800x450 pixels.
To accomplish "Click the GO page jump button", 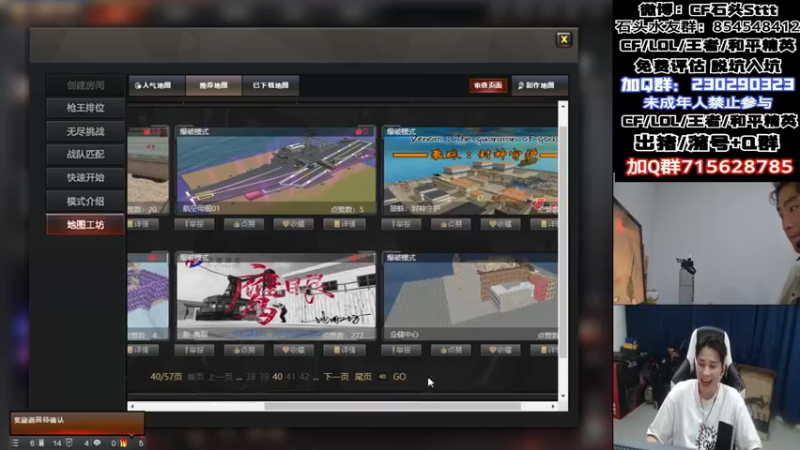I will 399,377.
